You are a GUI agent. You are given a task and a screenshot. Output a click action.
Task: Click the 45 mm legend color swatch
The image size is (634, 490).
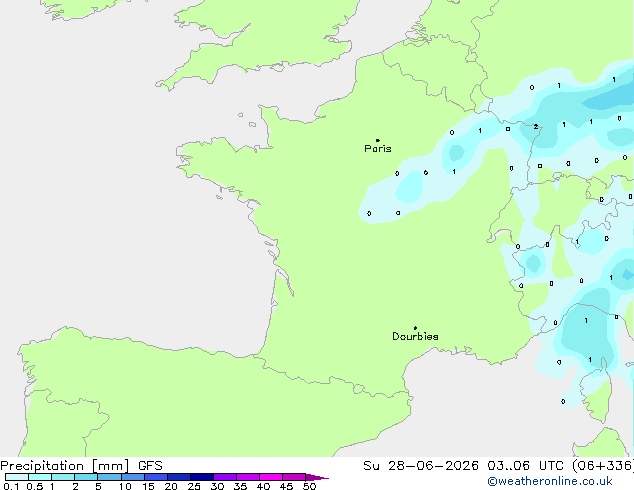coord(294,477)
